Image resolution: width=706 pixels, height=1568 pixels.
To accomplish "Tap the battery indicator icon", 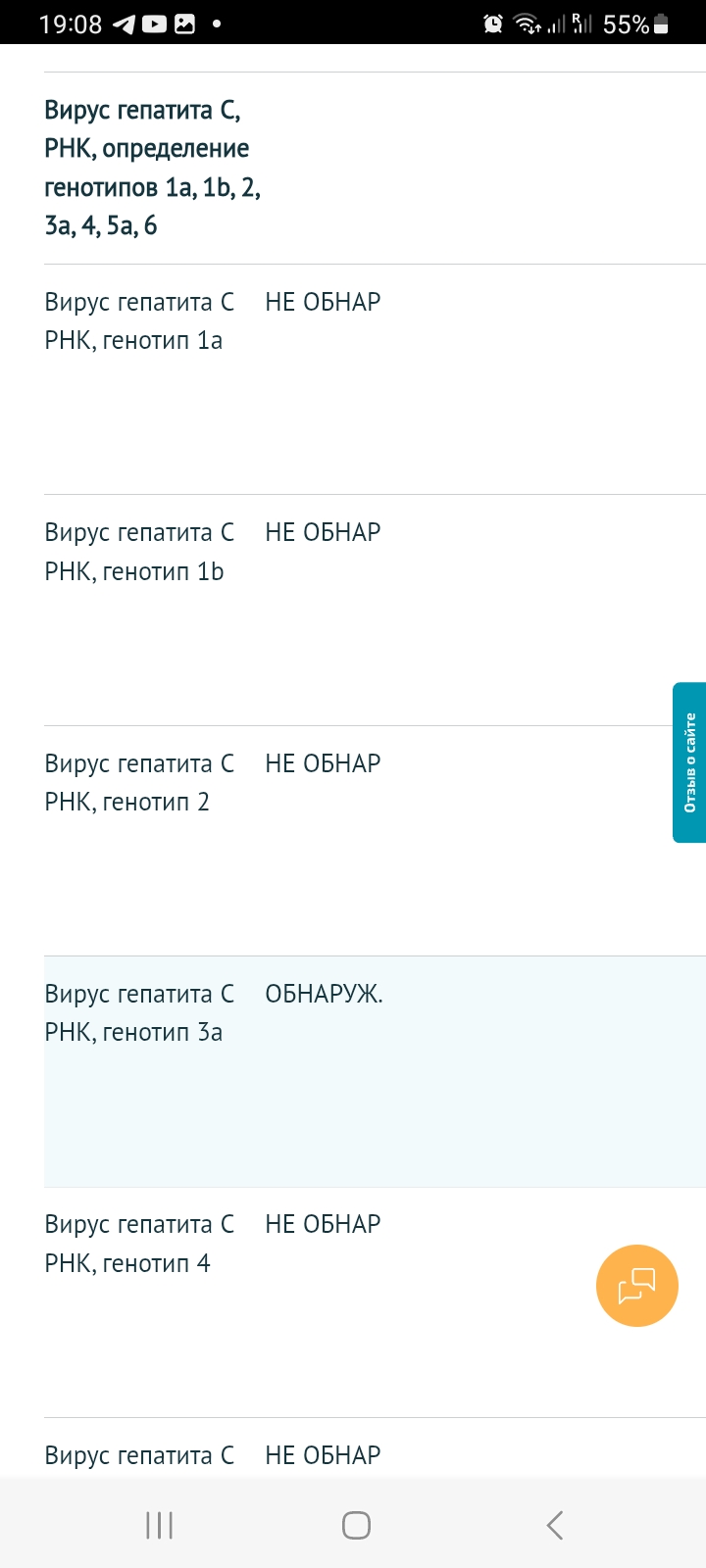I will pos(661,24).
